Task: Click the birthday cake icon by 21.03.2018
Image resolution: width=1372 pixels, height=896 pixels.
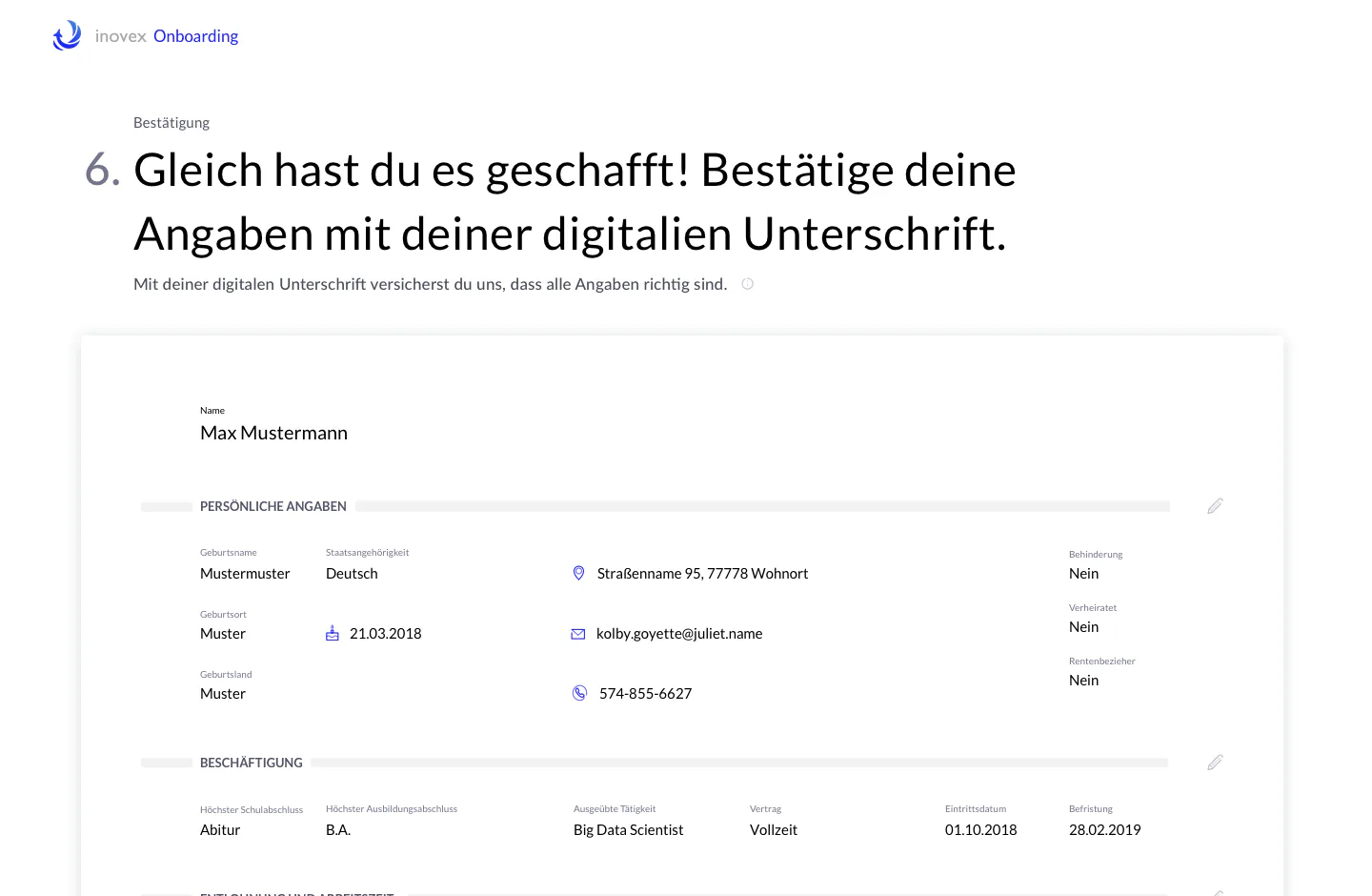Action: pyautogui.click(x=333, y=633)
